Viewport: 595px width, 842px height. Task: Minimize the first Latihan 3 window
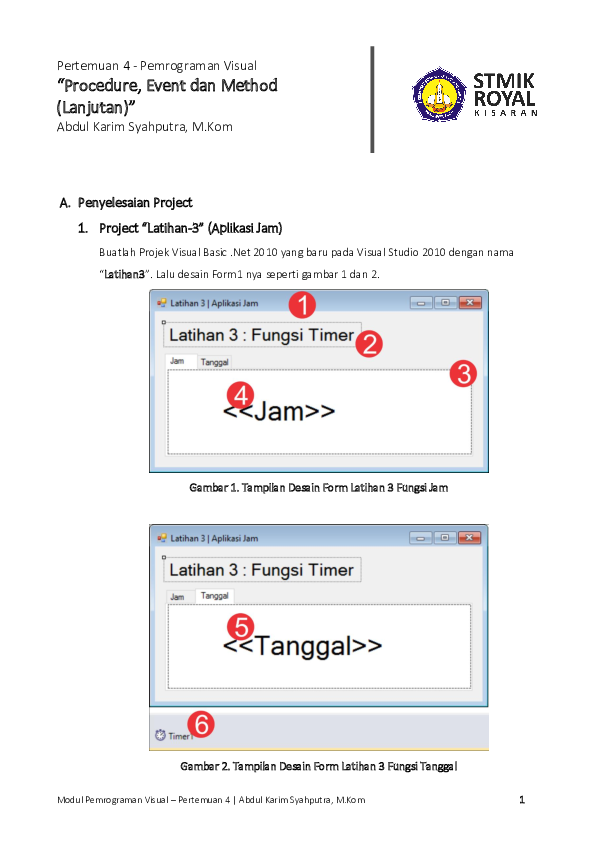point(421,303)
